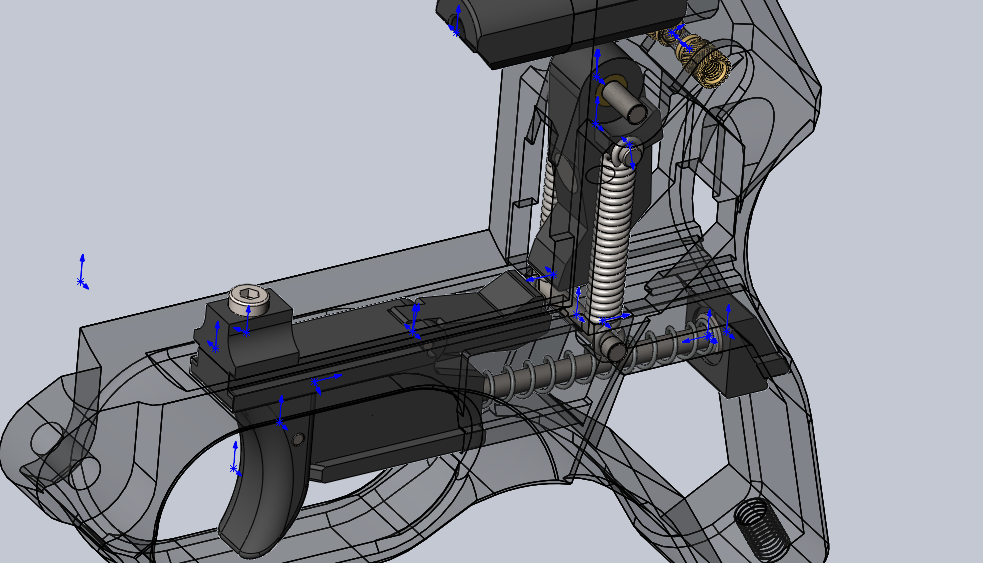The height and width of the screenshot is (563, 983).
Task: Select the coordinate triad beside the trigger
Action: [236, 458]
